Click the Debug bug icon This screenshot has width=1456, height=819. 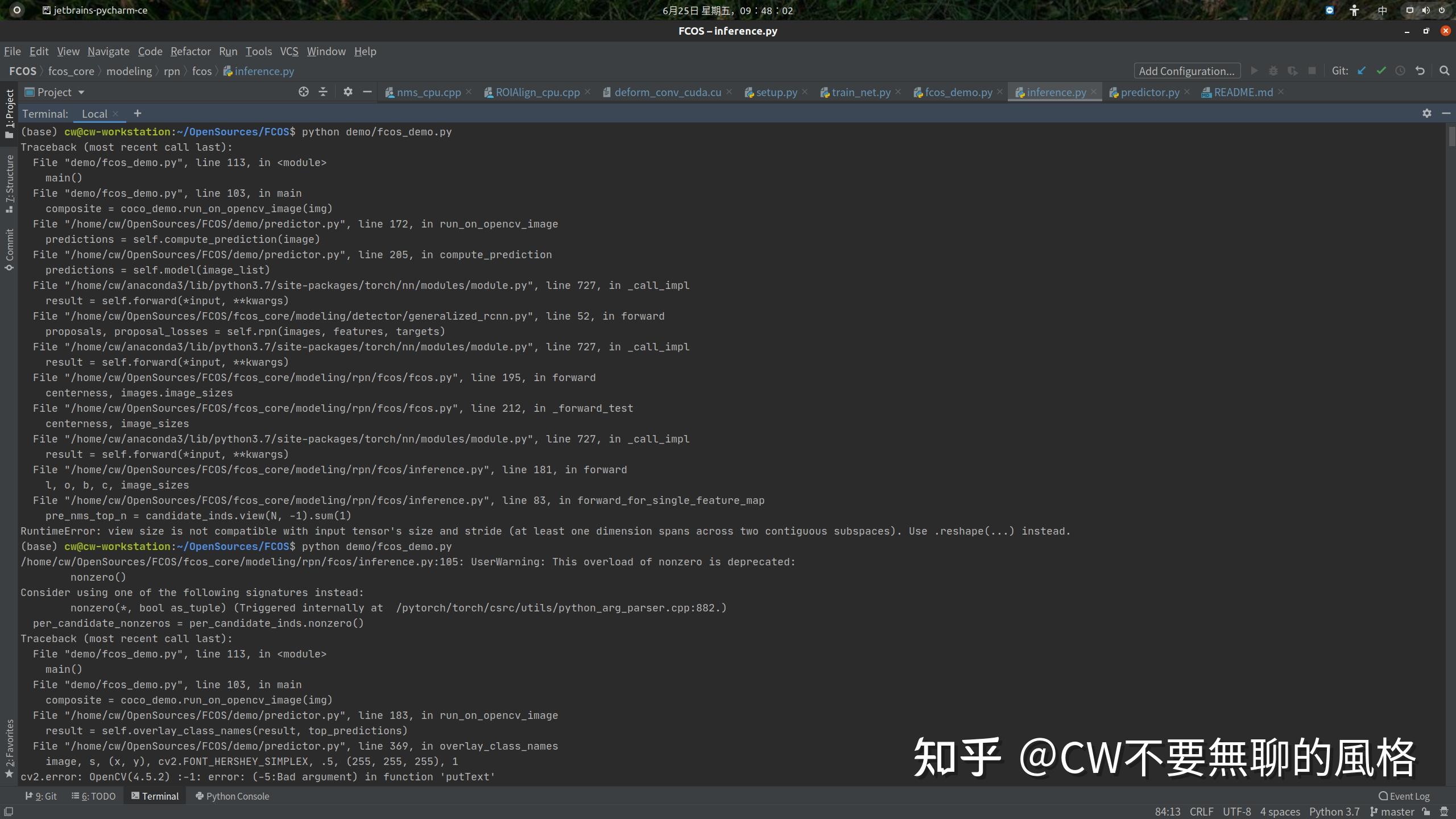coord(1273,71)
